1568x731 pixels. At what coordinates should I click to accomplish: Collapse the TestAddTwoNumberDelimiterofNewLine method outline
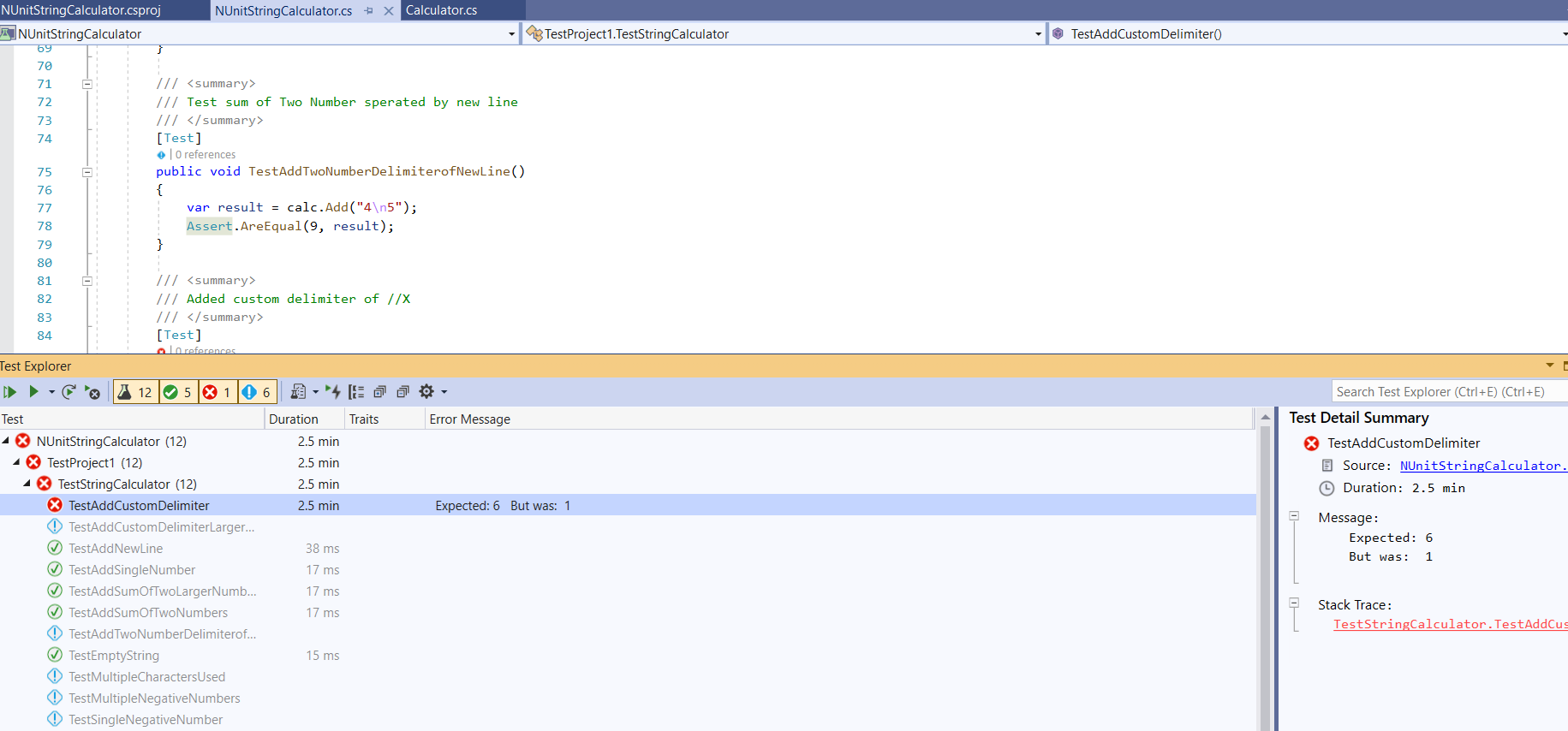87,172
